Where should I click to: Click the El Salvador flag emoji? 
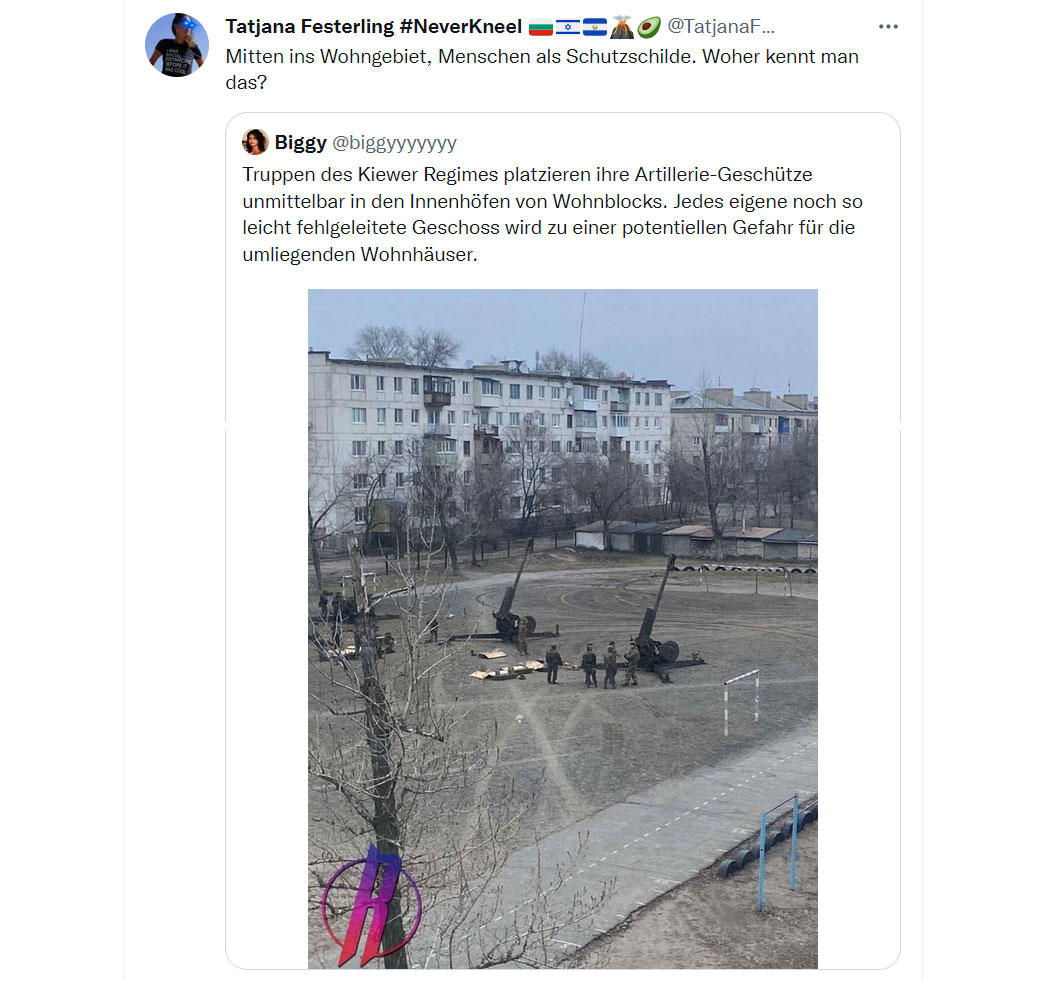595,27
